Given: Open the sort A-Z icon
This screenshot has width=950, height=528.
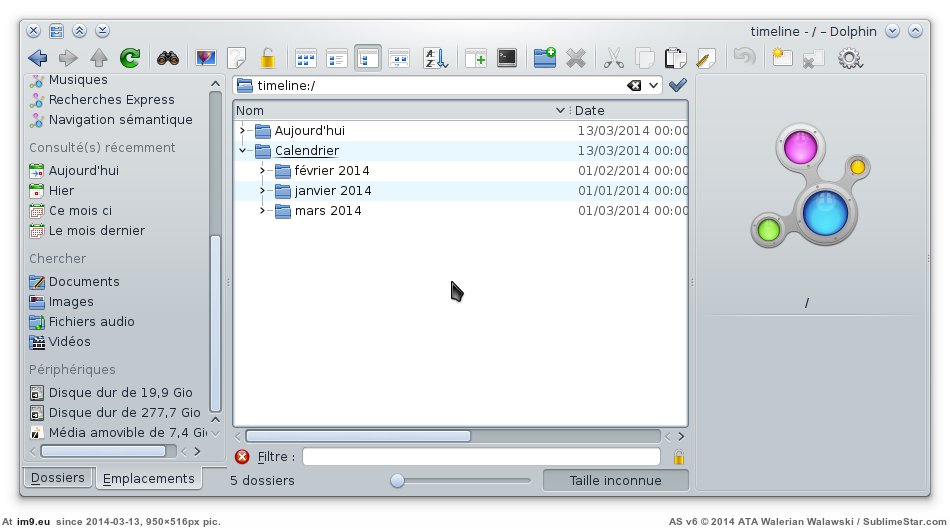Looking at the screenshot, I should pyautogui.click(x=435, y=58).
